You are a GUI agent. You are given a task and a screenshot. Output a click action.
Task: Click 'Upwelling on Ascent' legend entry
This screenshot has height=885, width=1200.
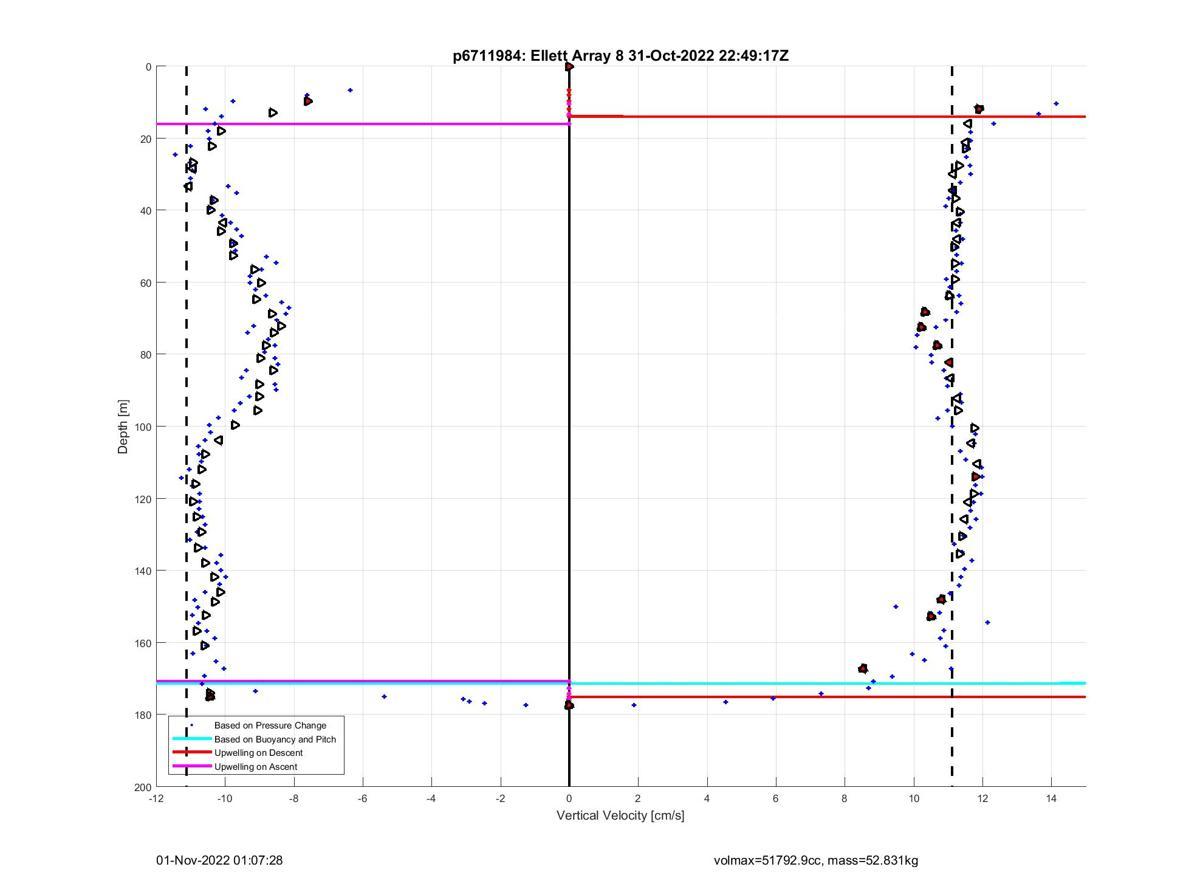(x=256, y=767)
